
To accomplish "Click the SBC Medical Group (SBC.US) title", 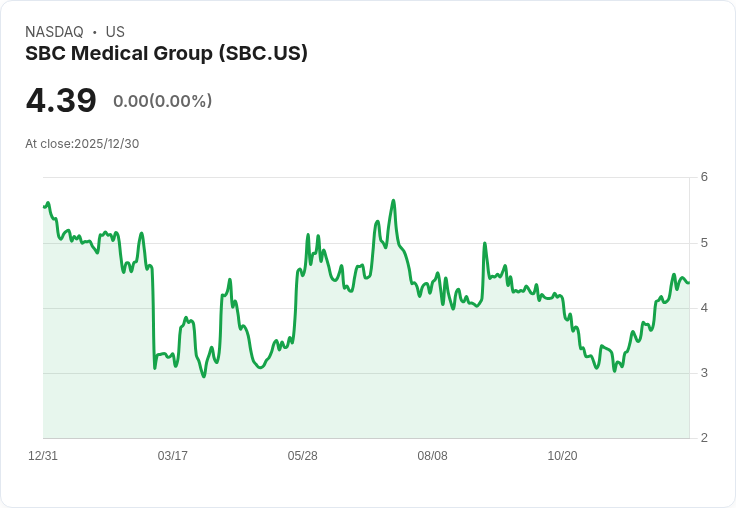I will 166,54.
